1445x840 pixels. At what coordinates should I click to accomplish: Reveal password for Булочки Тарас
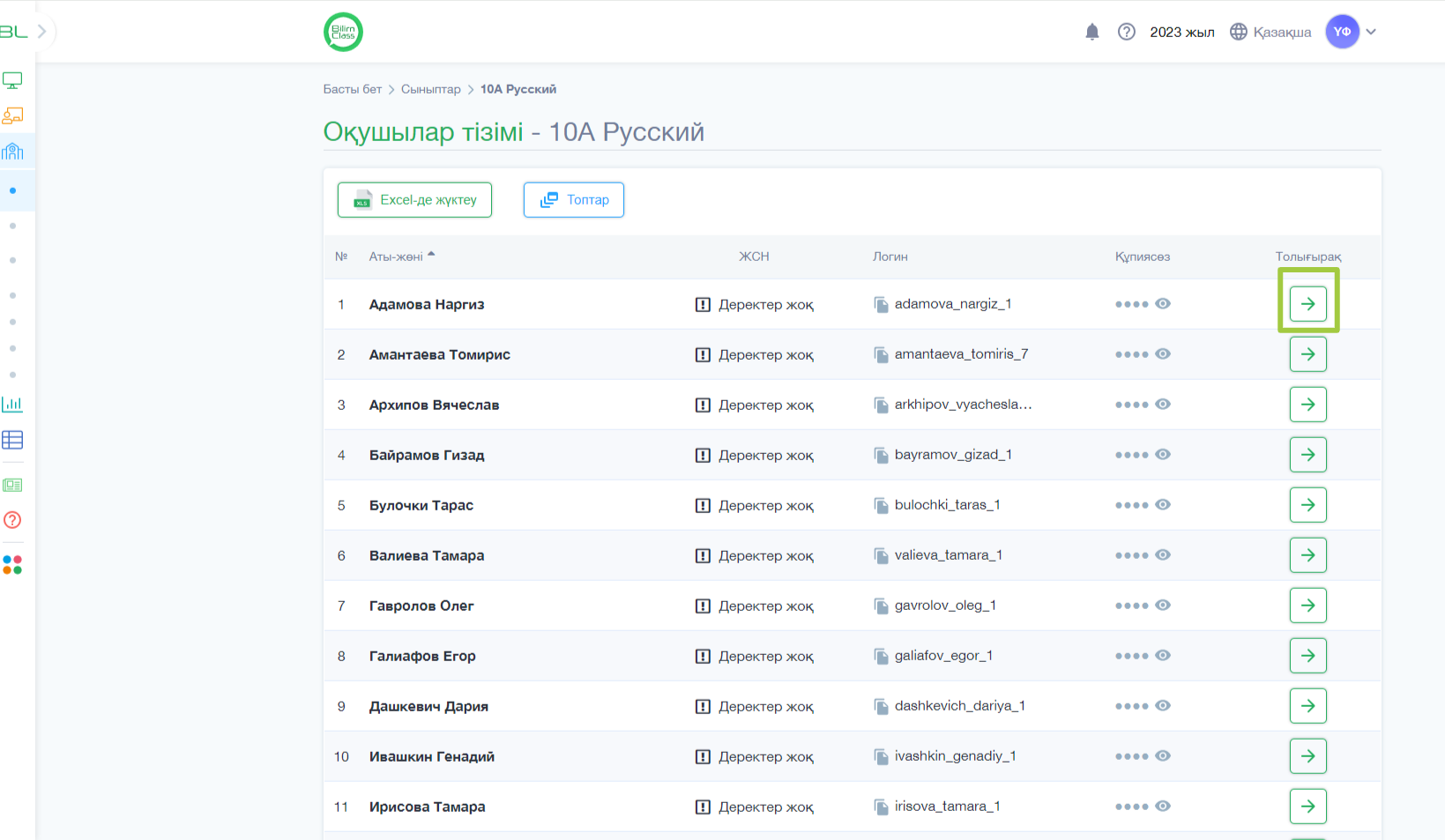1163,505
